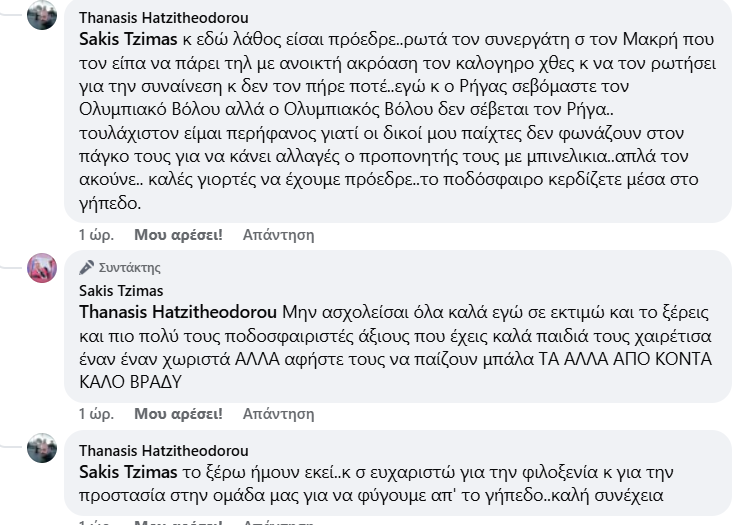Image resolution: width=750 pixels, height=525 pixels.
Task: Click the avatar beside the bottom Thanasis comment
Action: pos(42,447)
